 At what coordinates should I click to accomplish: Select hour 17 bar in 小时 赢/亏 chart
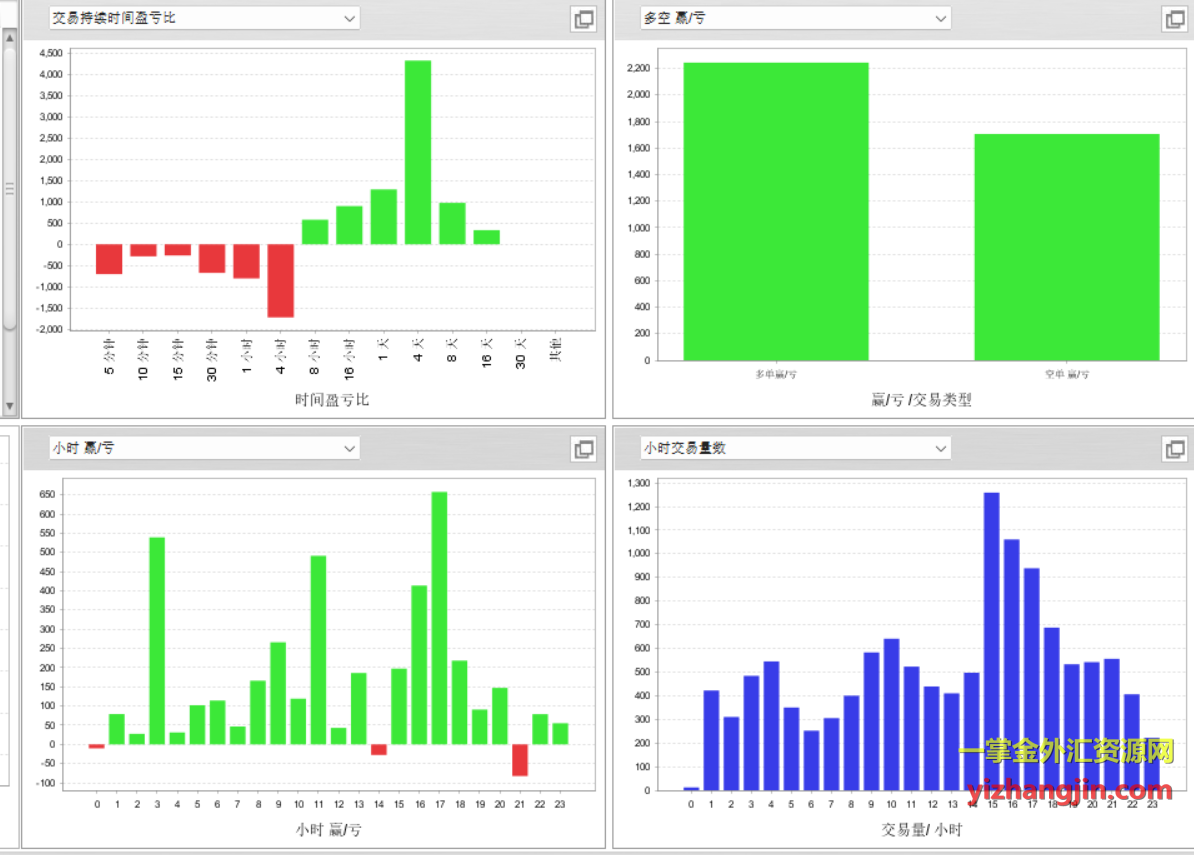[x=439, y=618]
